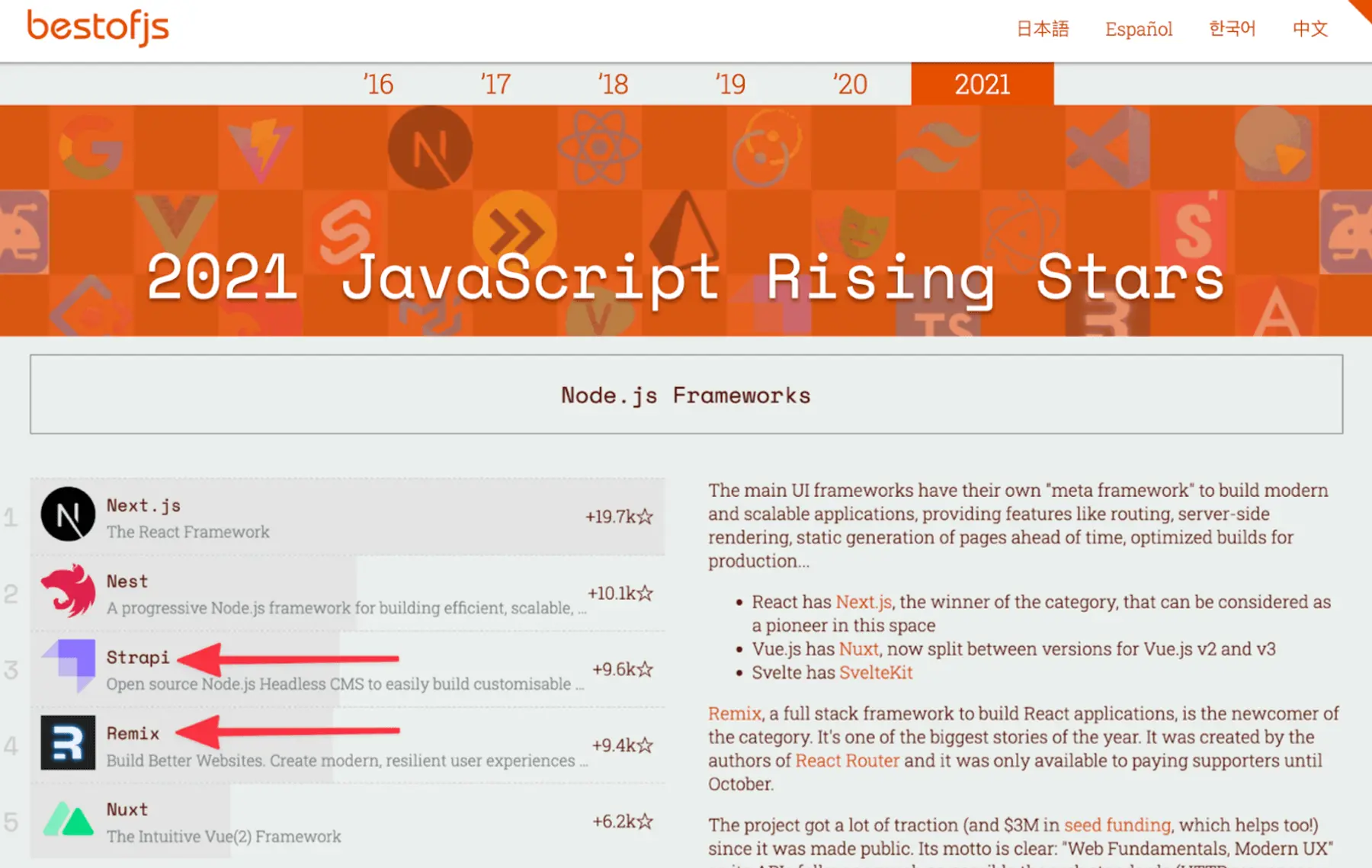Click the React Router link

(847, 761)
